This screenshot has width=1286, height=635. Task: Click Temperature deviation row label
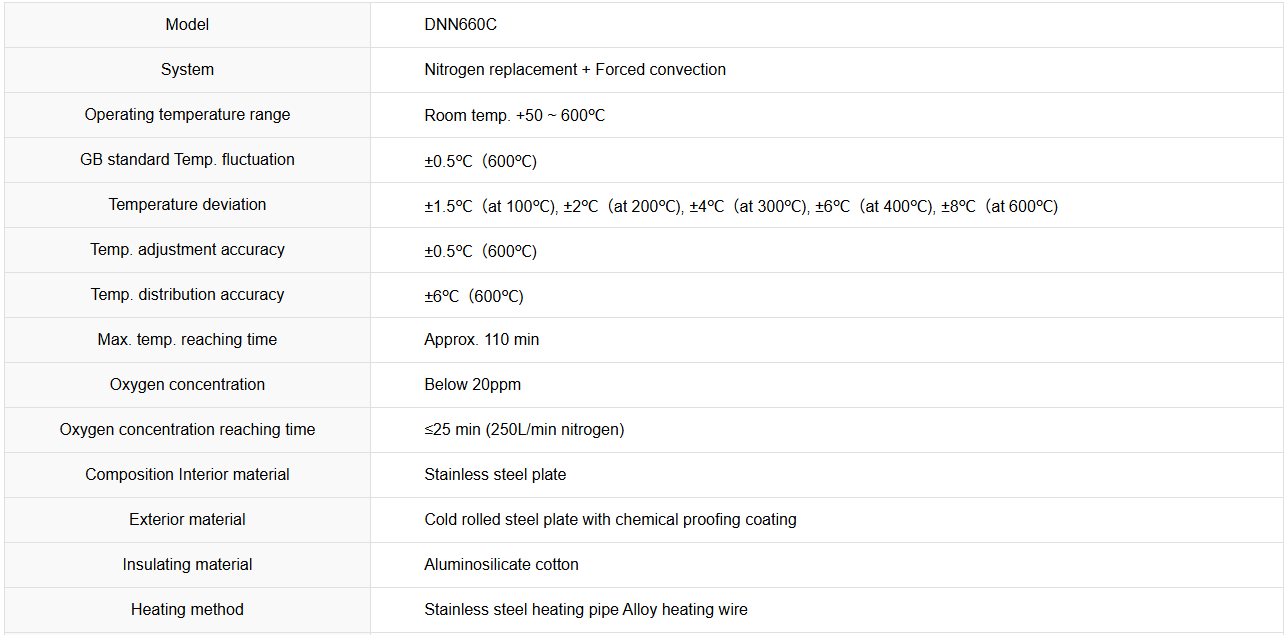click(187, 205)
